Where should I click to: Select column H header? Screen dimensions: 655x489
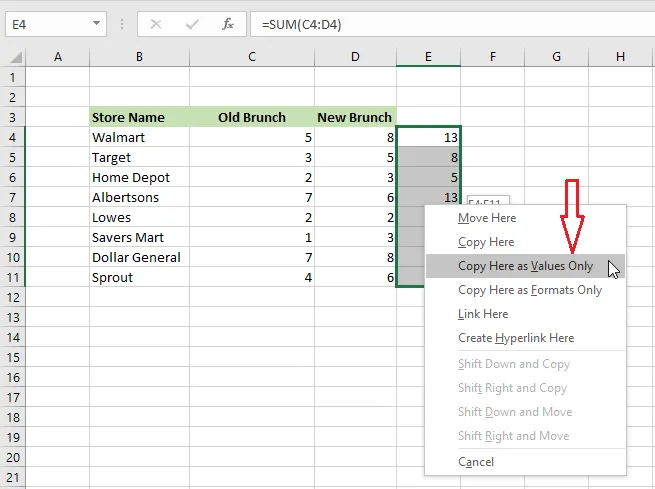[620, 57]
